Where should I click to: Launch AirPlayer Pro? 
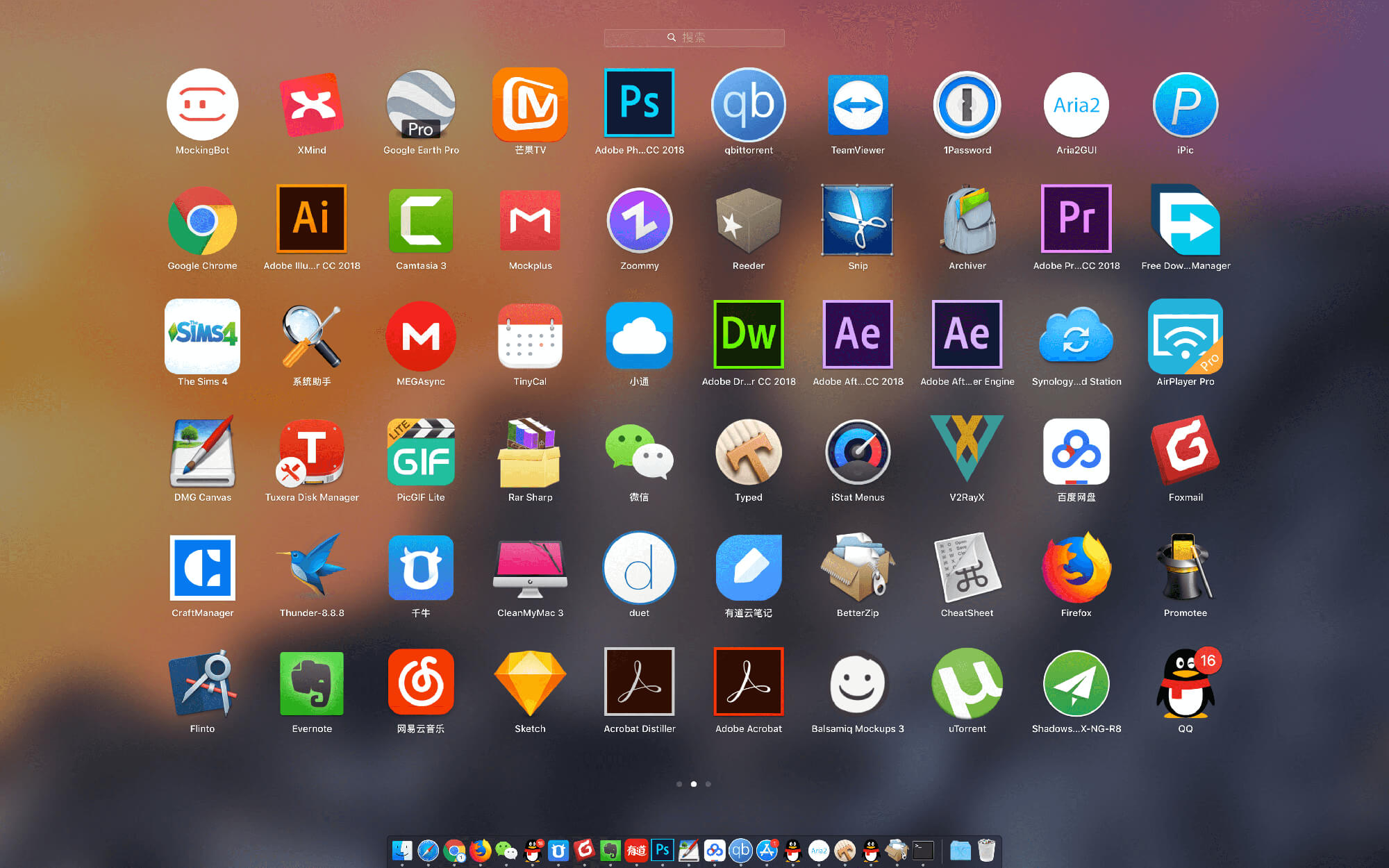[x=1186, y=336]
